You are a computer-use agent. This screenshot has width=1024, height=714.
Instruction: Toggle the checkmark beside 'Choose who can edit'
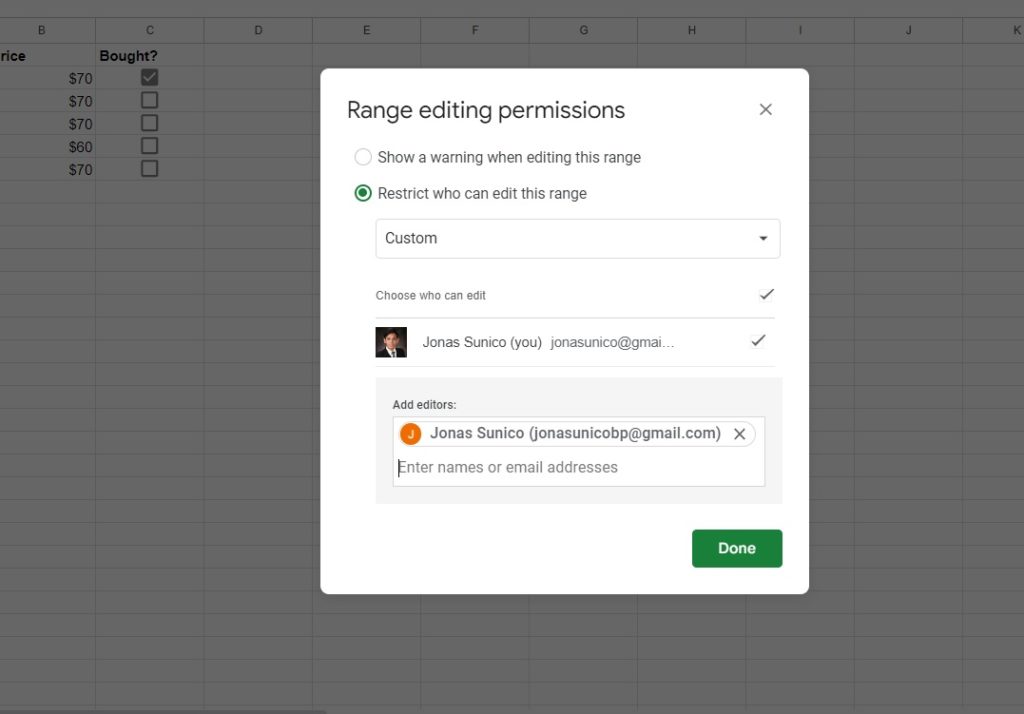[x=766, y=295]
